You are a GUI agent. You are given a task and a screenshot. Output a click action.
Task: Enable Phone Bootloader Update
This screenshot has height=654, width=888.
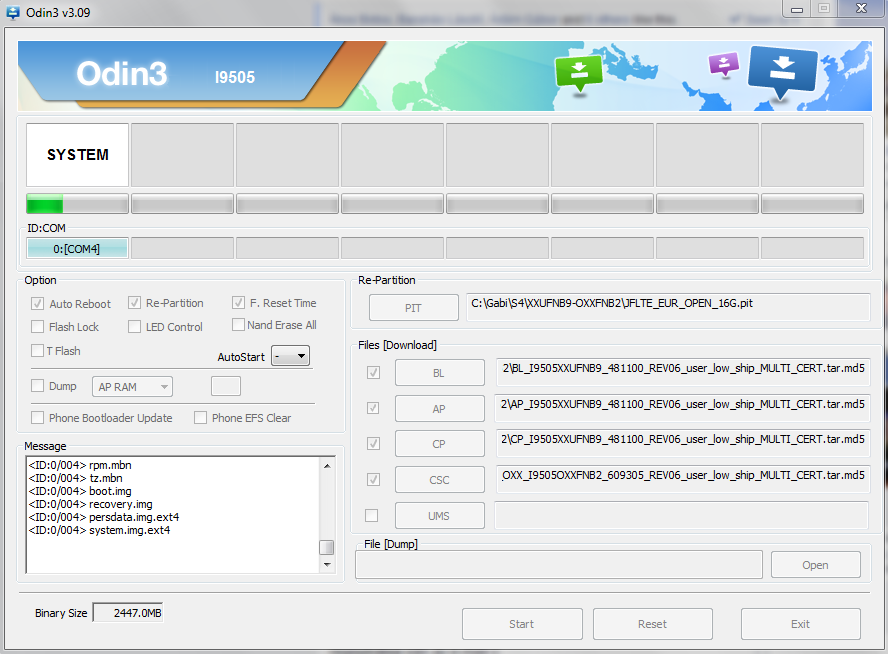pyautogui.click(x=37, y=417)
